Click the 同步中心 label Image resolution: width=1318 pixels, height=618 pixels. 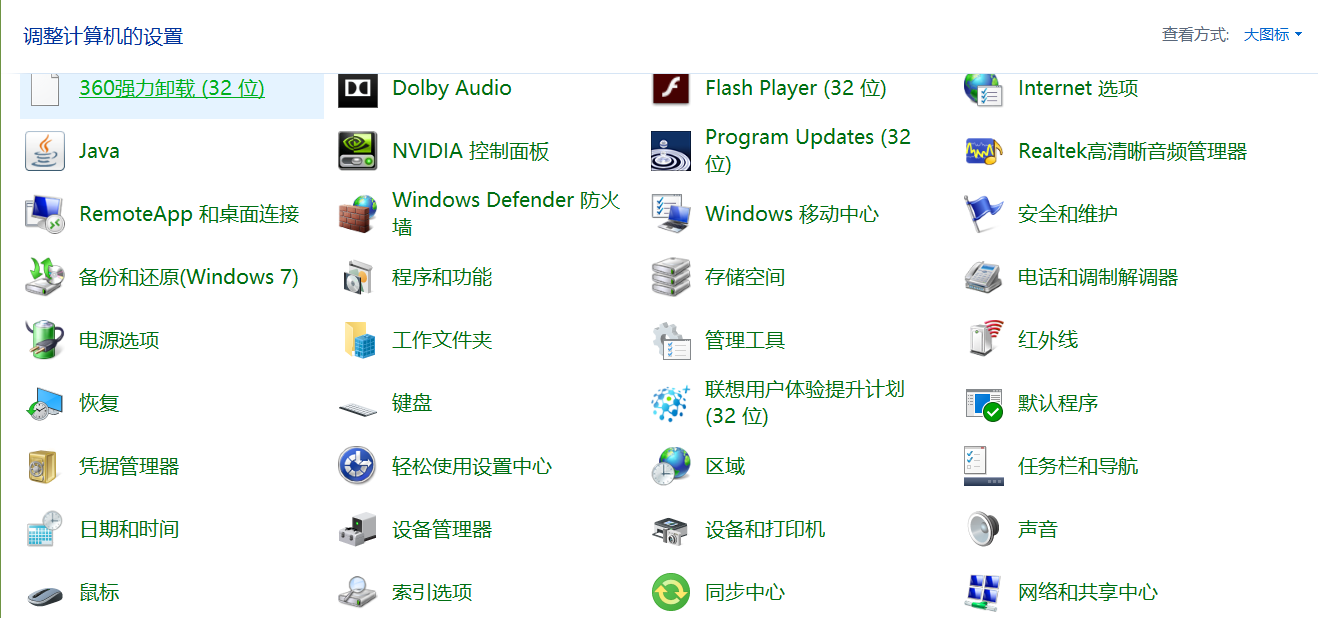(x=745, y=592)
